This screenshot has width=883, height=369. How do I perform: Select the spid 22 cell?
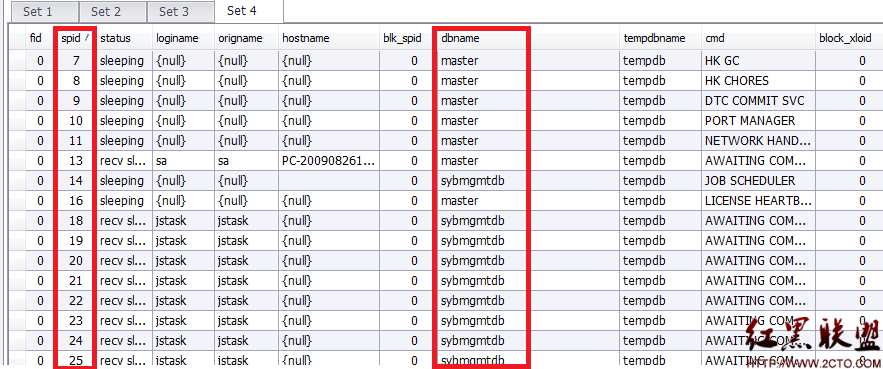tap(76, 301)
